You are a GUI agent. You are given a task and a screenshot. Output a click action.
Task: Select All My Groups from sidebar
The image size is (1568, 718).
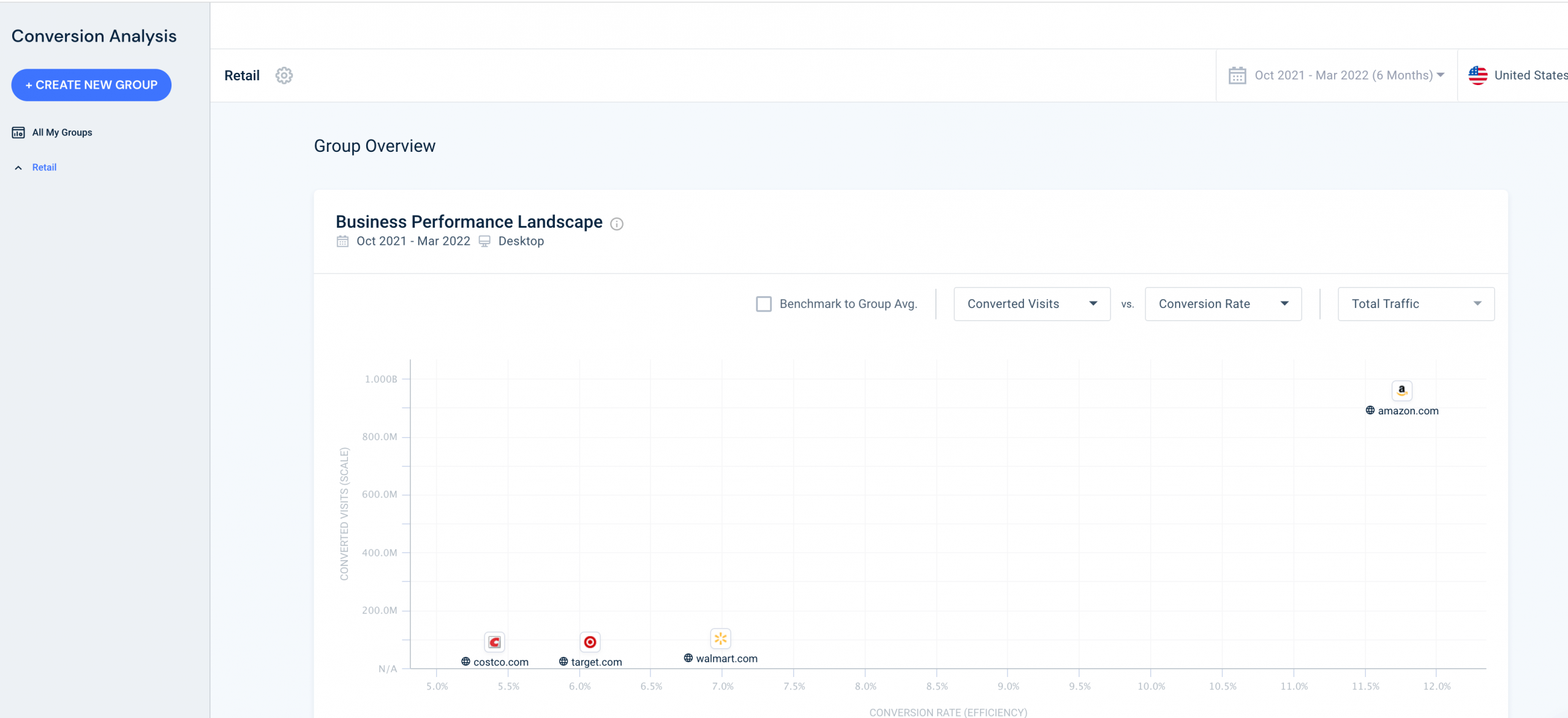pyautogui.click(x=61, y=132)
